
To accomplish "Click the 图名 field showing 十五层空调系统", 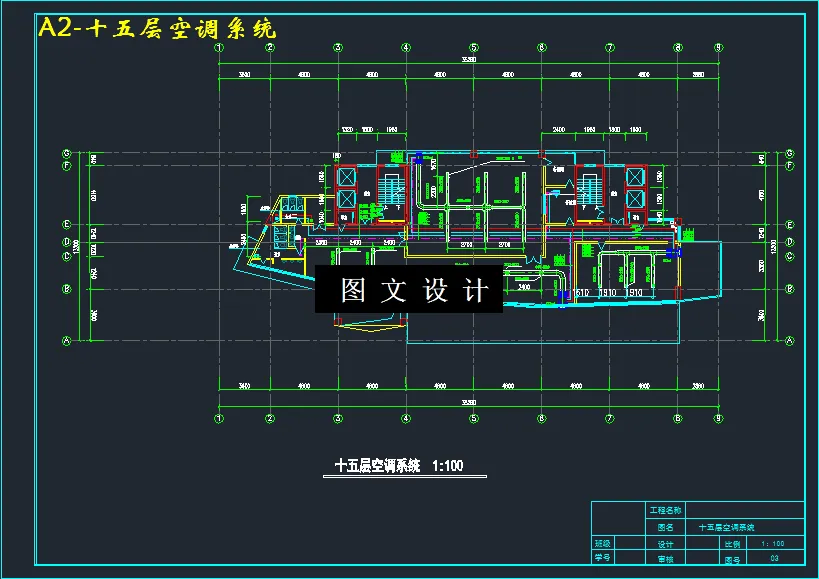I will pyautogui.click(x=727, y=526).
